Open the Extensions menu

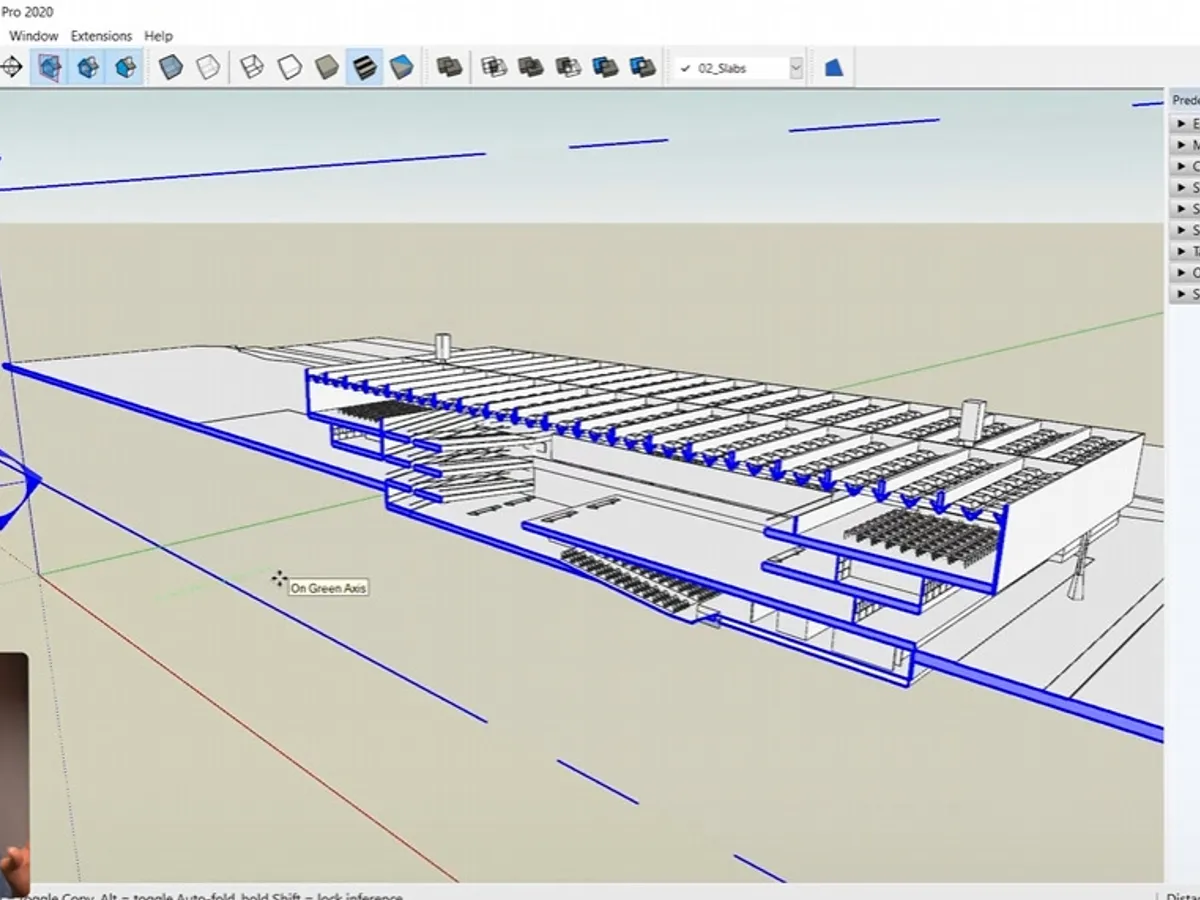pos(100,36)
